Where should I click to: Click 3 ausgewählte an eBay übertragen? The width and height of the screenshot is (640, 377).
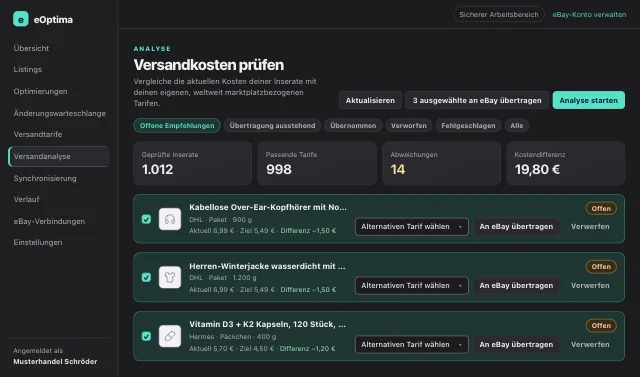(x=477, y=100)
